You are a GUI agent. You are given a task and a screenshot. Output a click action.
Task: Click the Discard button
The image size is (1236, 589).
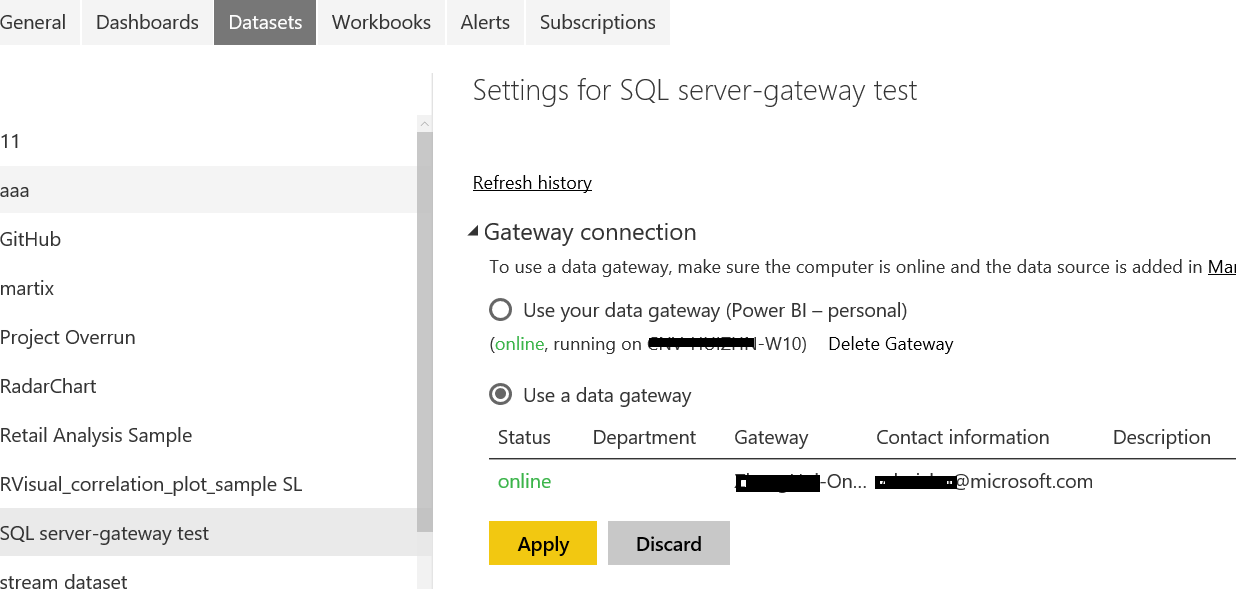[669, 543]
